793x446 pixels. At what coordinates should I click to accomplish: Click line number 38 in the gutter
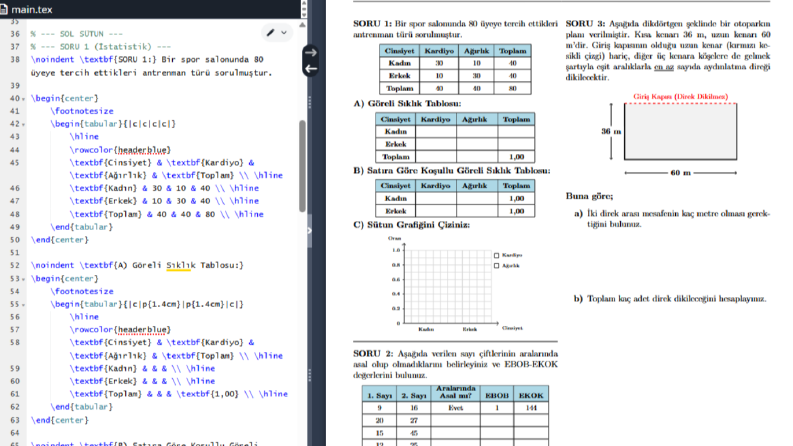click(x=15, y=59)
